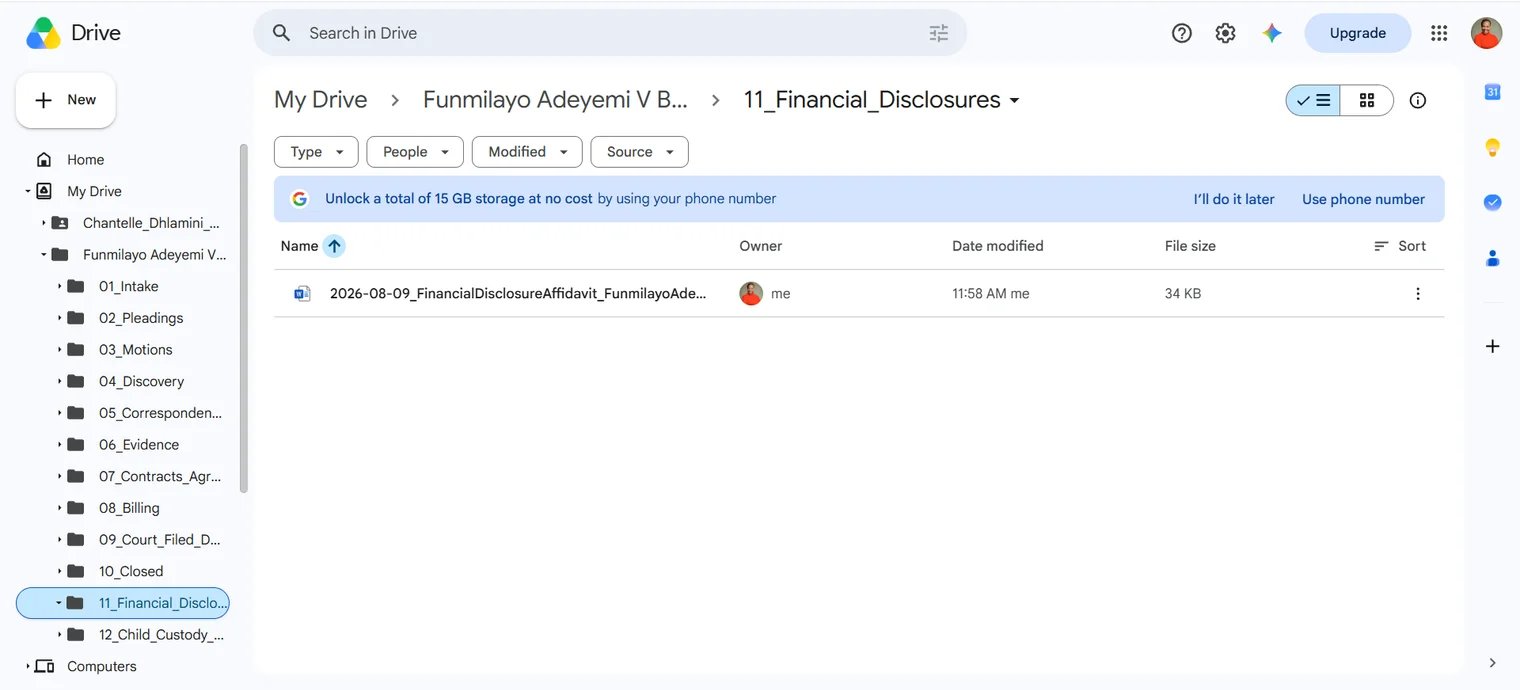
Task: Click the Sort button
Action: pyautogui.click(x=1400, y=246)
